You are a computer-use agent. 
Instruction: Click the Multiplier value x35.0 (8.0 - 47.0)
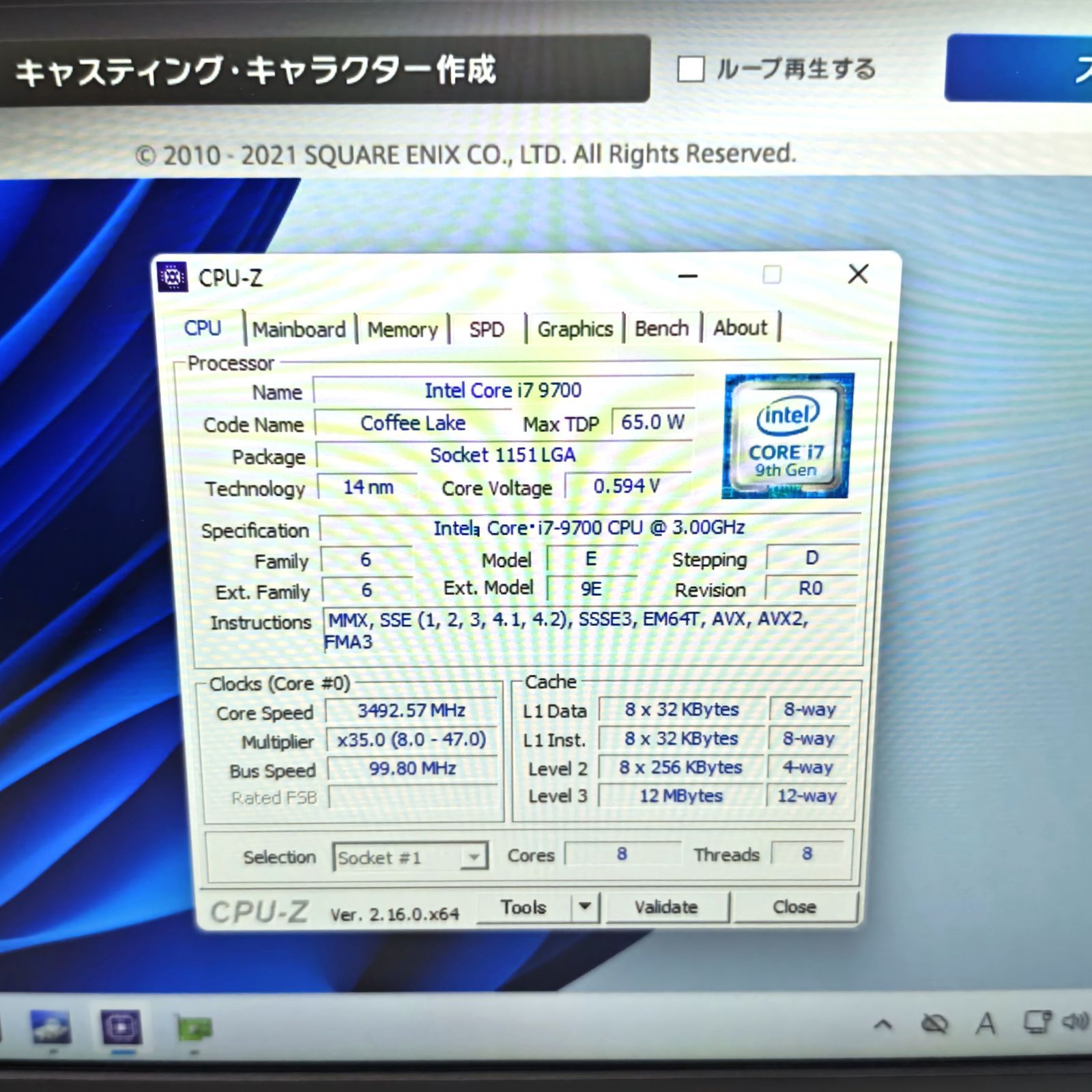pyautogui.click(x=412, y=740)
